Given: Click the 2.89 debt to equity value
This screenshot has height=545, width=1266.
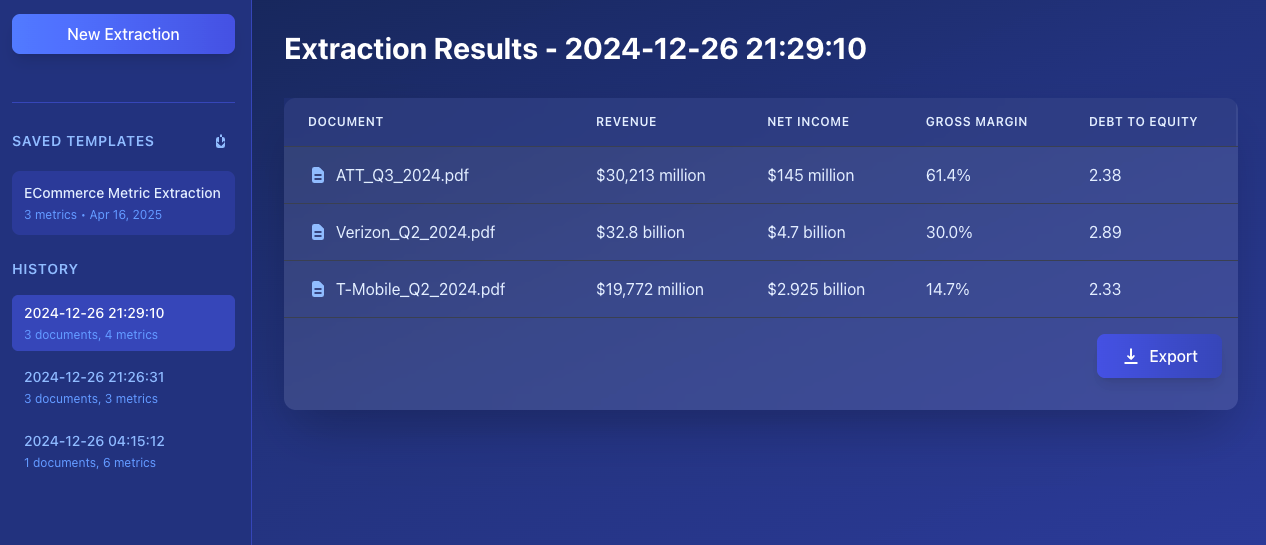Looking at the screenshot, I should (x=1105, y=233).
